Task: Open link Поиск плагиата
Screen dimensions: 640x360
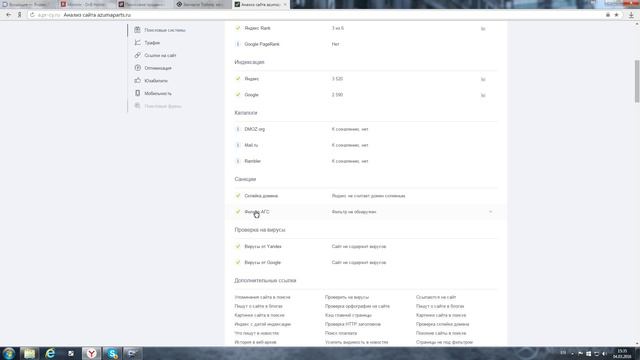Action: (x=341, y=333)
